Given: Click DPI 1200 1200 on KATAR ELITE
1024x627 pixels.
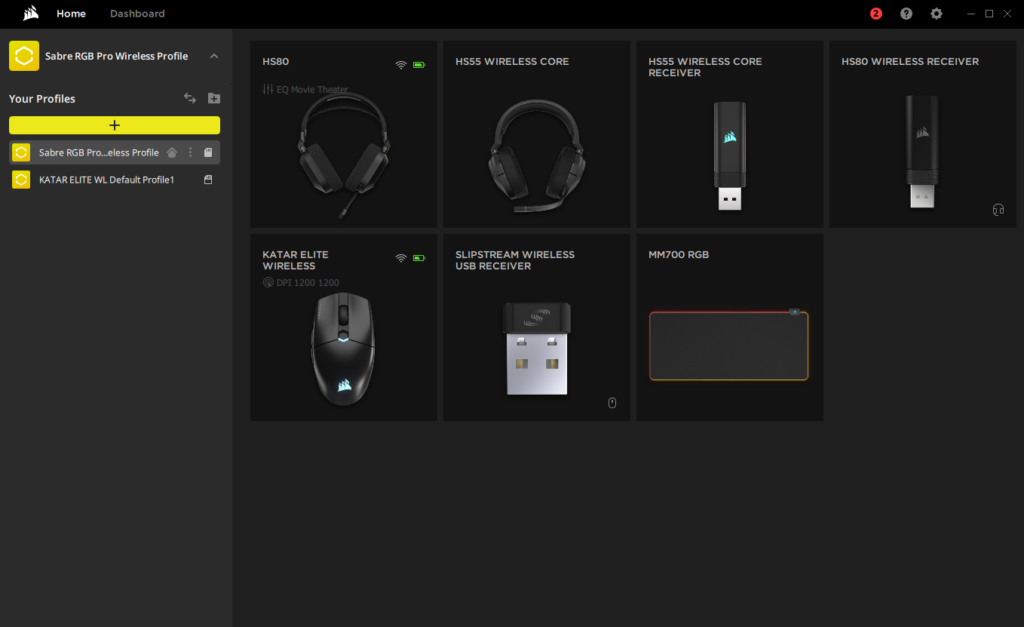Looking at the screenshot, I should coord(301,283).
